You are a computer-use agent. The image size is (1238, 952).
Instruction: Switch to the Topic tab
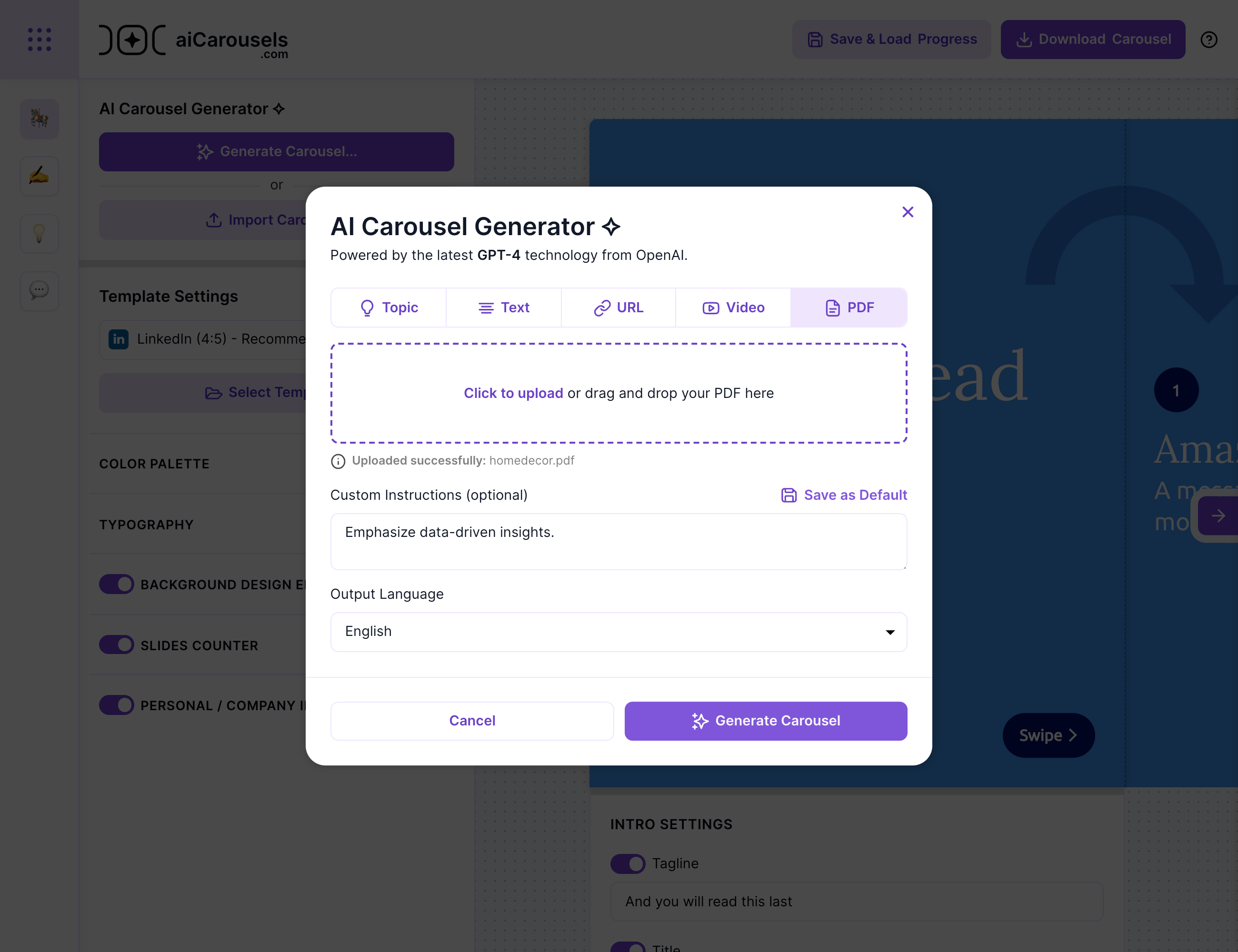(x=389, y=307)
